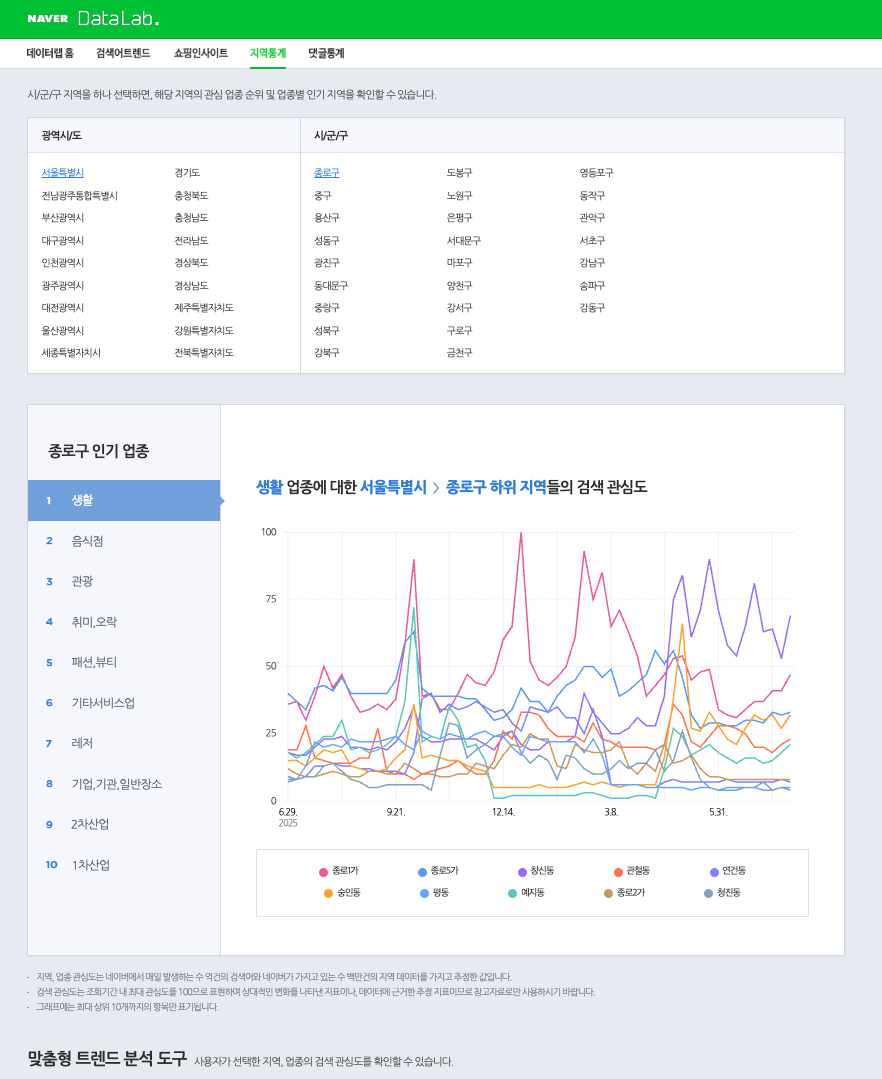Click 맞춤형 트렌드 분석 도구 heading
Viewport: 882px width, 1079px height.
pos(107,1058)
